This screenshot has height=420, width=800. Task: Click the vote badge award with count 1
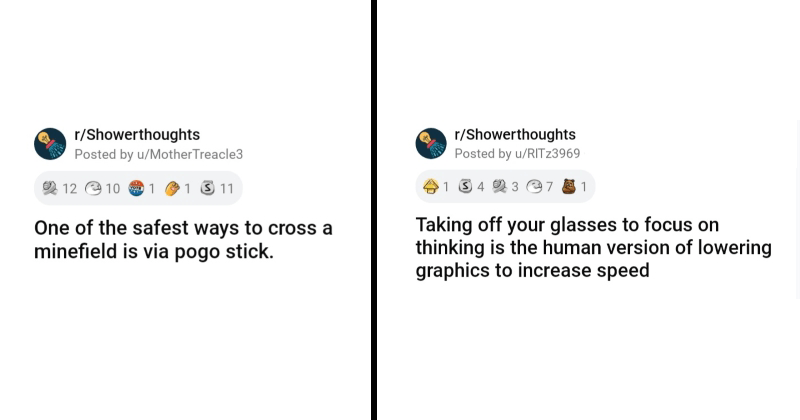[136, 188]
